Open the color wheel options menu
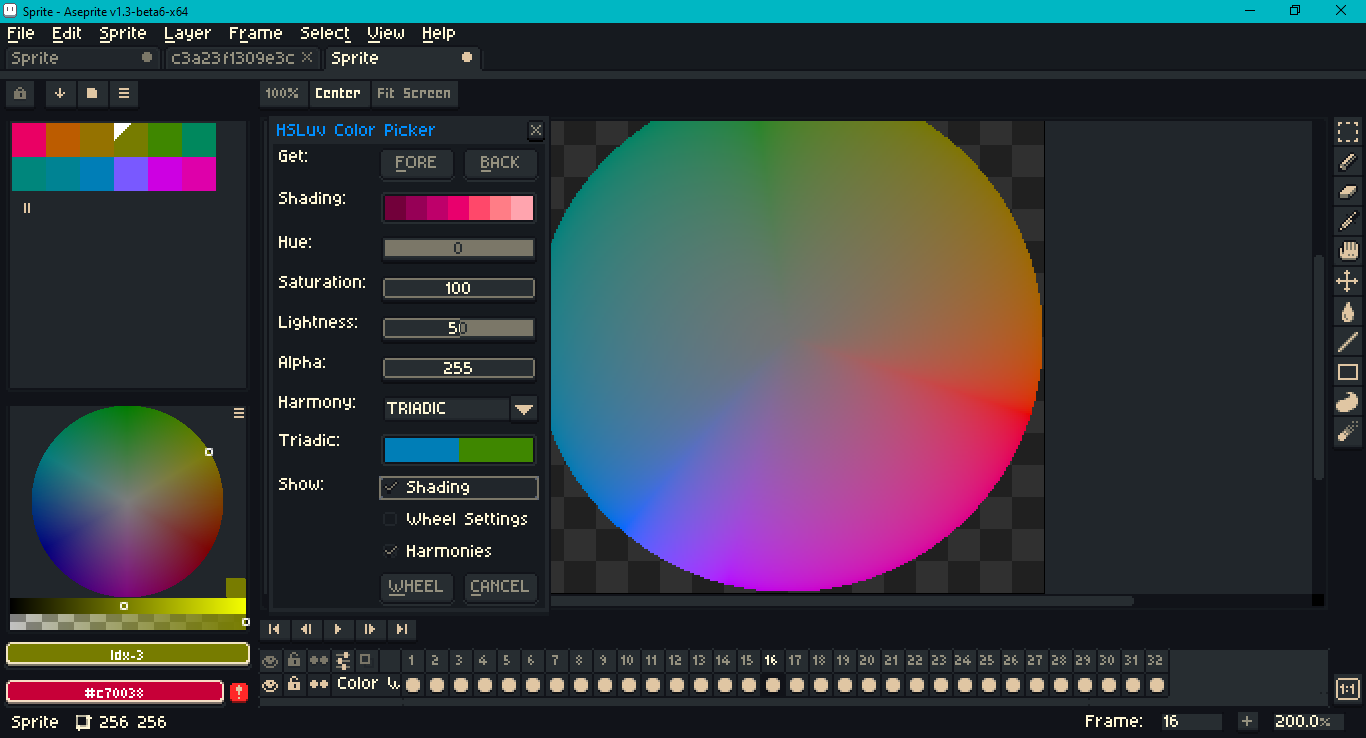Viewport: 1366px width, 738px height. point(239,413)
